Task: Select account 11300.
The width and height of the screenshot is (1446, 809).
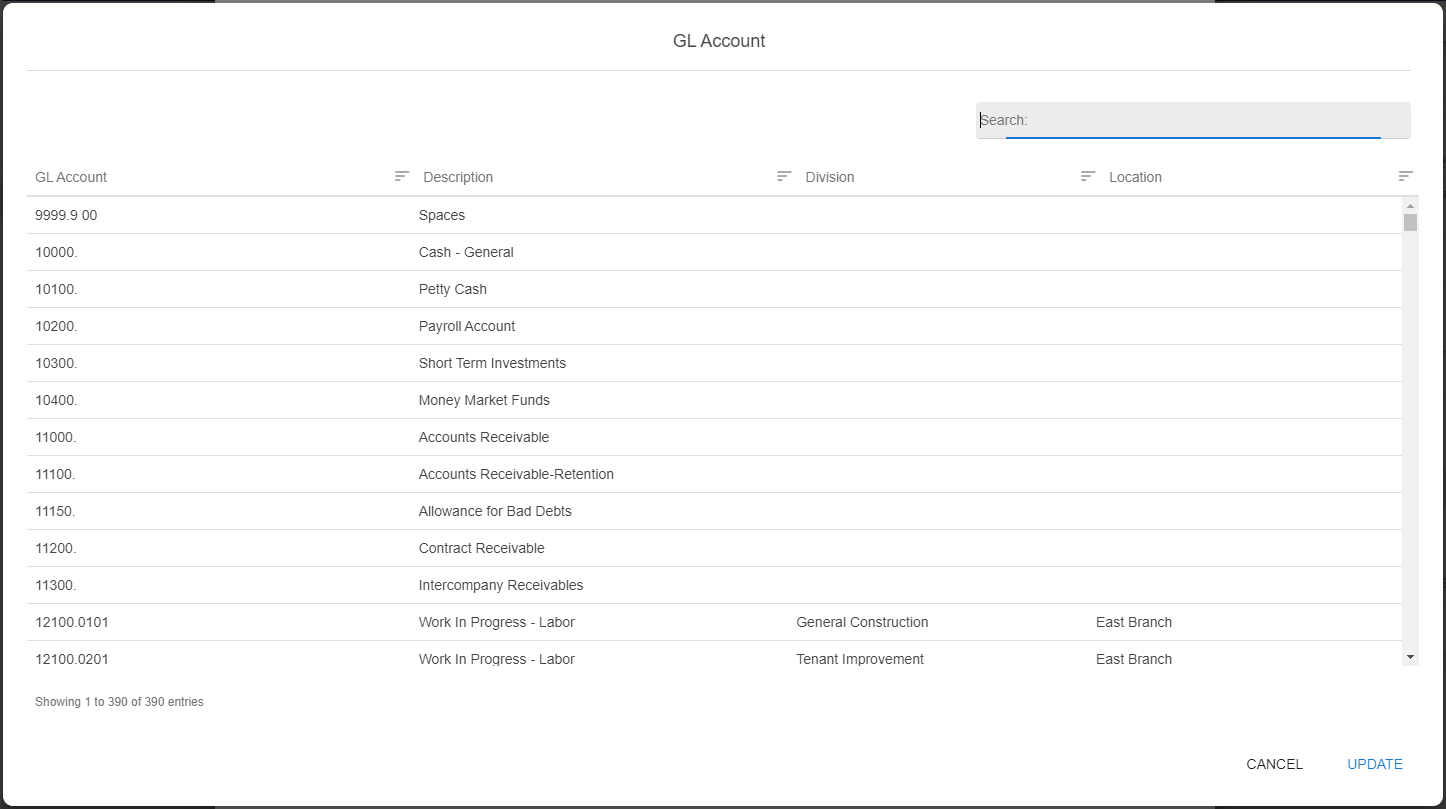Action: click(x=56, y=585)
